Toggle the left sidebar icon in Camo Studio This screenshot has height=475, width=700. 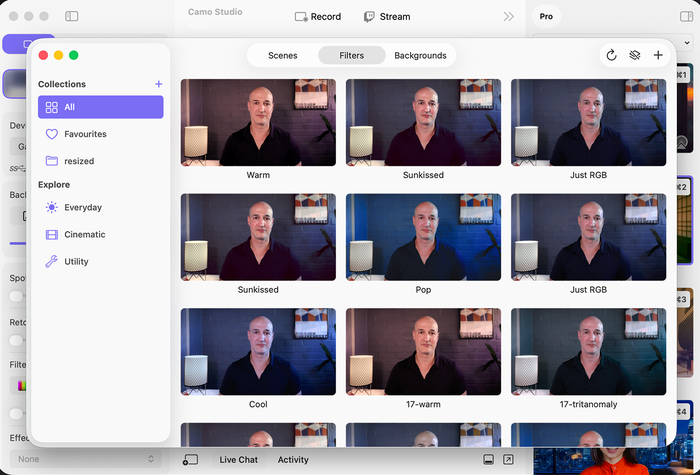(71, 16)
